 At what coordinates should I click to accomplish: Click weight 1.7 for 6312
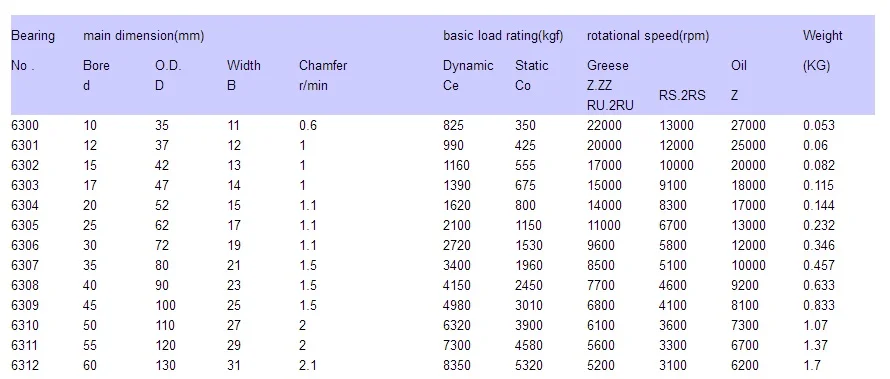[x=812, y=365]
